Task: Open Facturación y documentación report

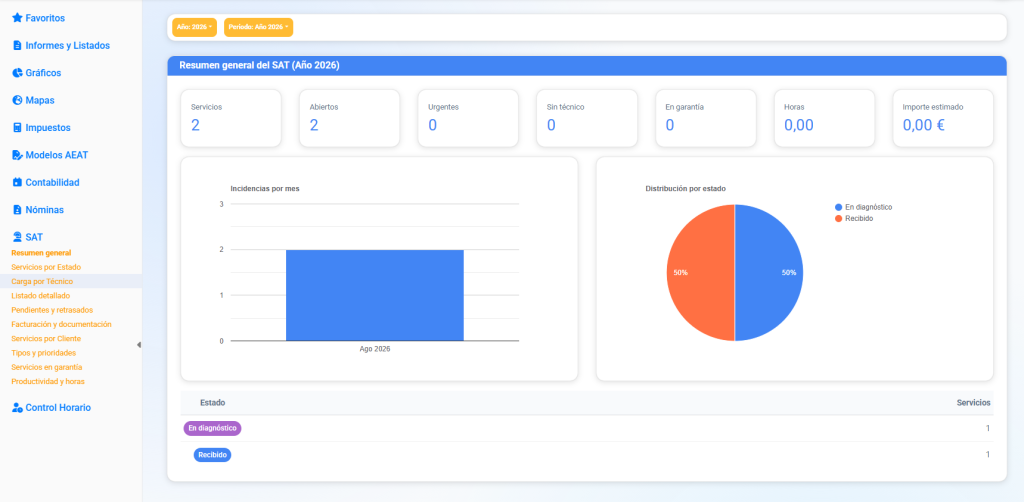Action: (x=61, y=324)
